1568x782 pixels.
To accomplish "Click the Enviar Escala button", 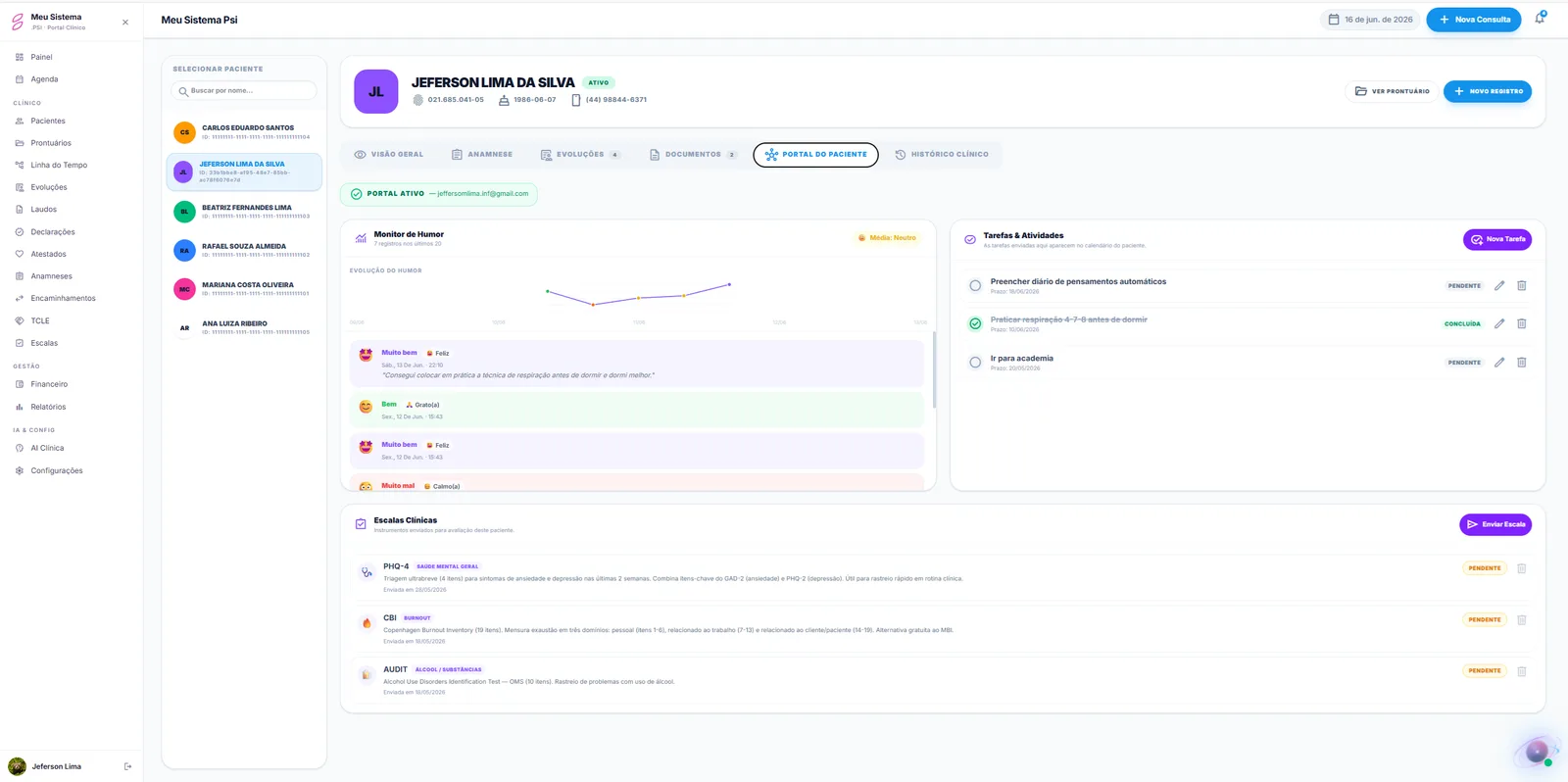I will pyautogui.click(x=1495, y=524).
